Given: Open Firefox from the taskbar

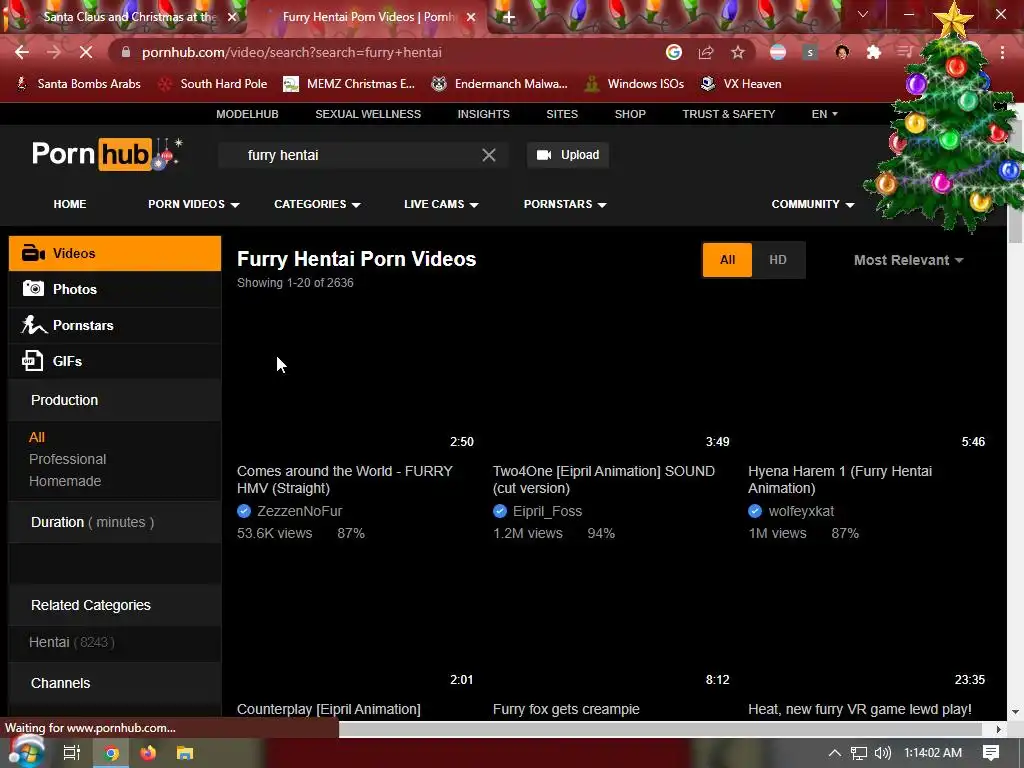Looking at the screenshot, I should tap(148, 753).
